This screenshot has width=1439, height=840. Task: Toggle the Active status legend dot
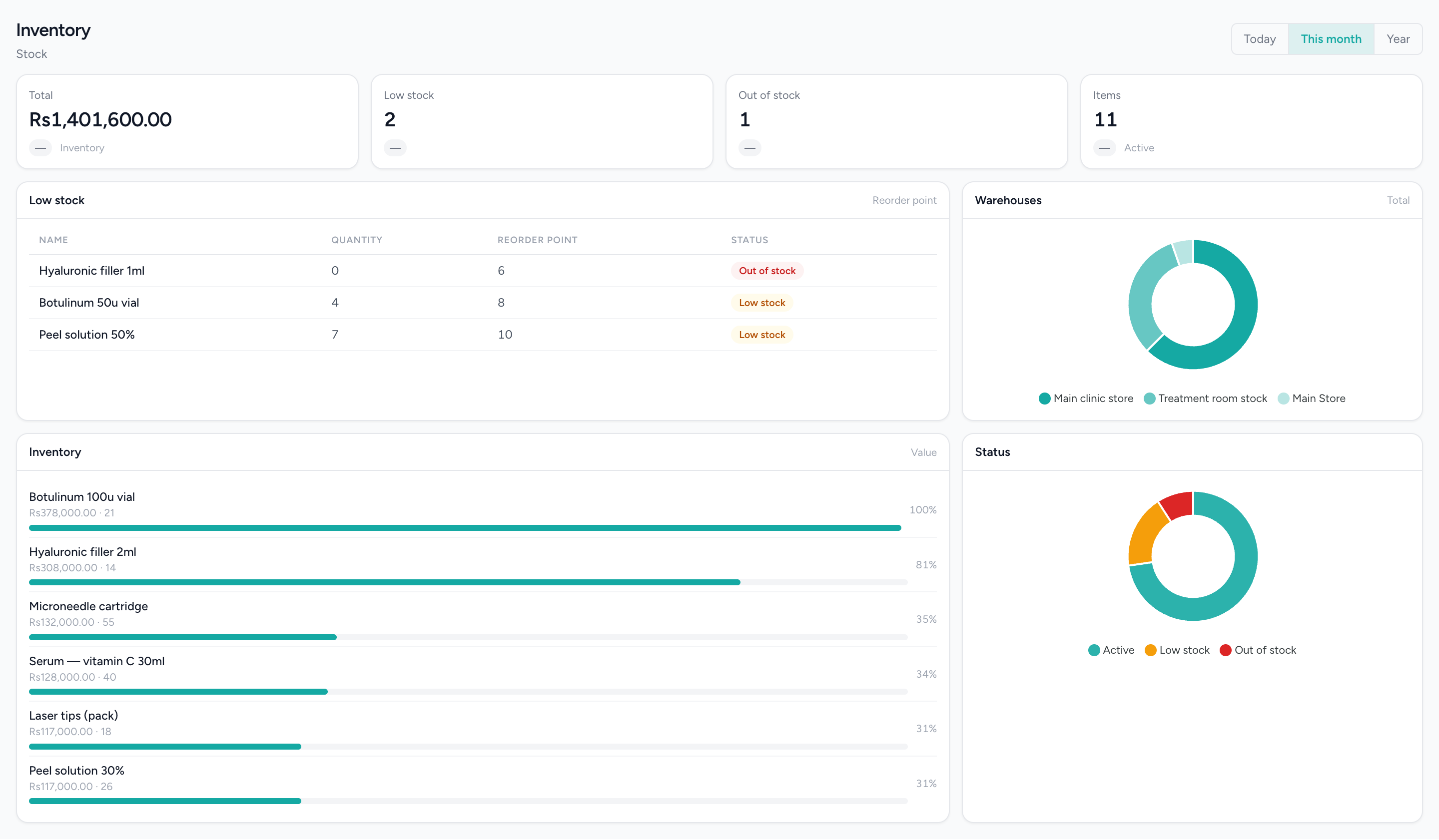(x=1094, y=650)
